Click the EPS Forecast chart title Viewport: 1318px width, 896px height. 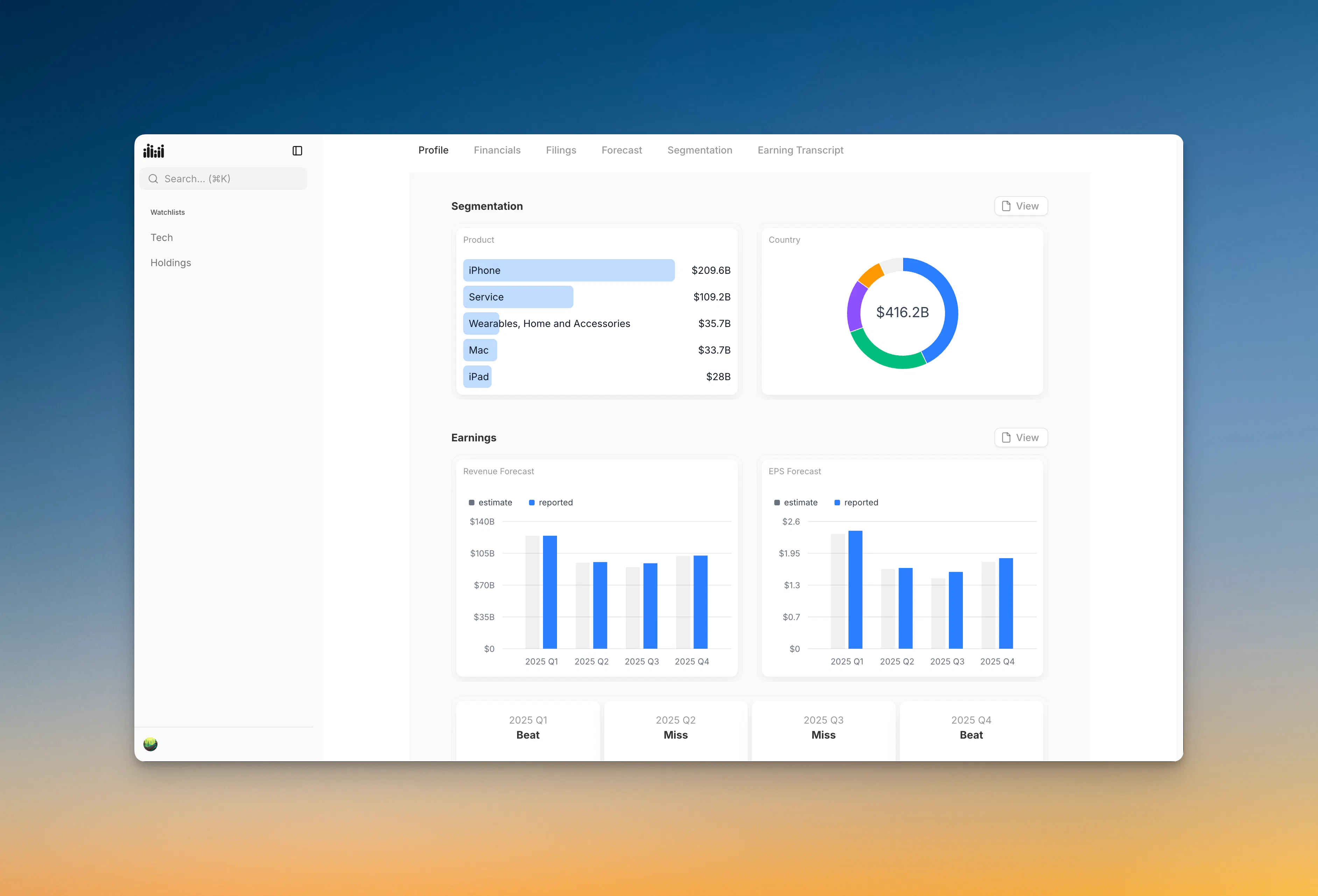pos(795,471)
